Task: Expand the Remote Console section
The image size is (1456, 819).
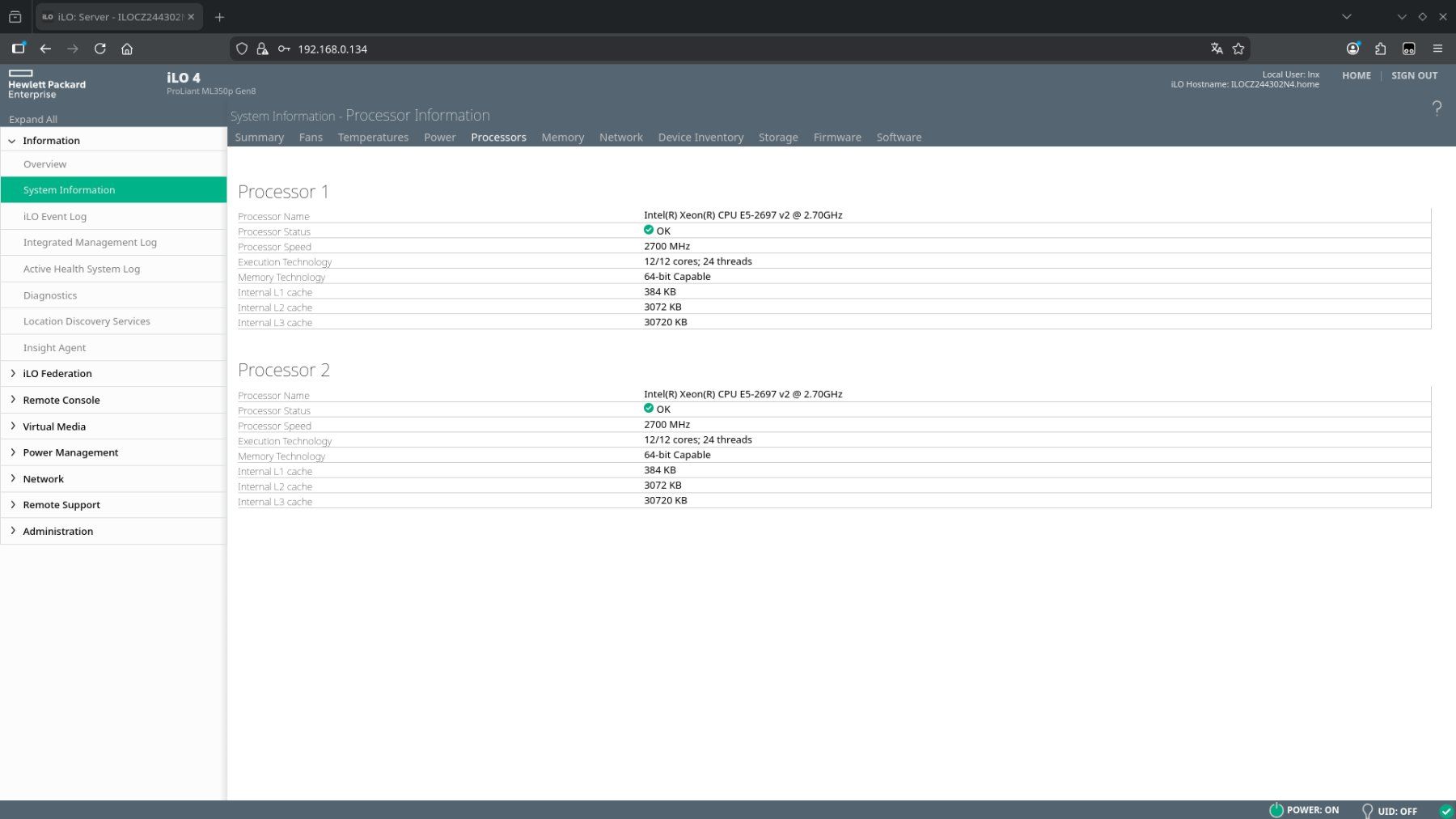Action: (12, 400)
